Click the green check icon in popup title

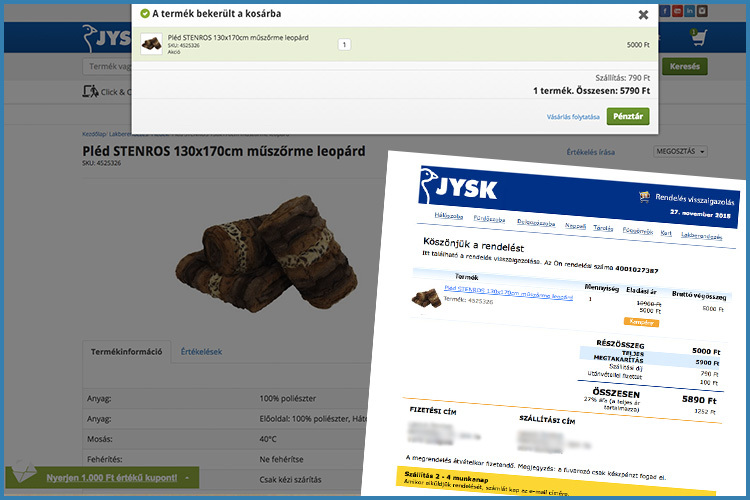tap(145, 13)
